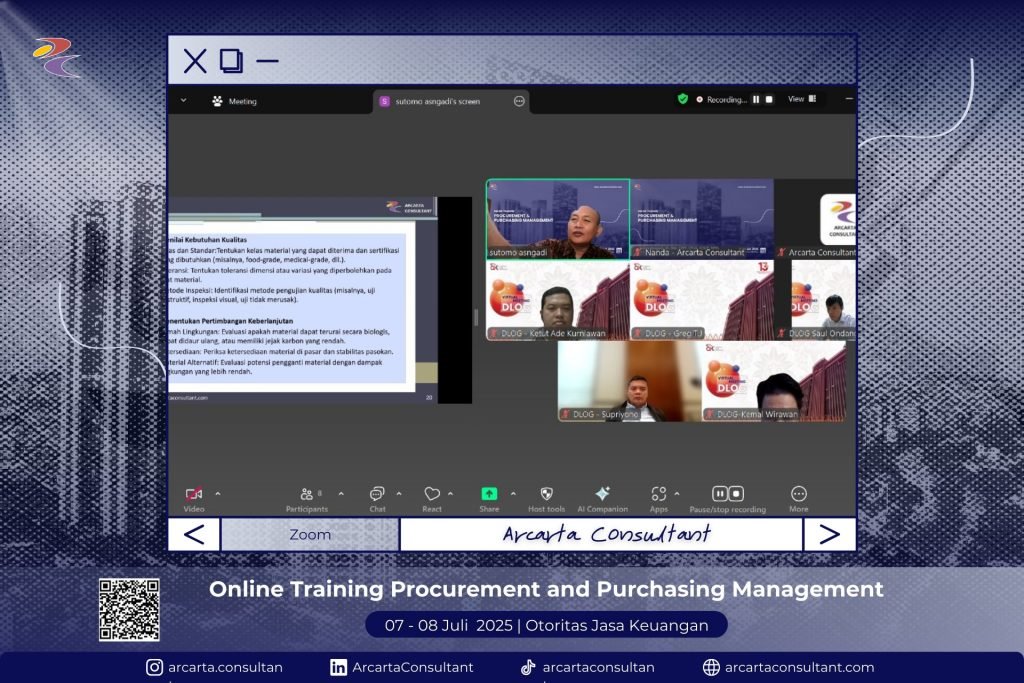Open the More options ellipsis in toolbar
Viewport: 1024px width, 683px height.
point(798,494)
